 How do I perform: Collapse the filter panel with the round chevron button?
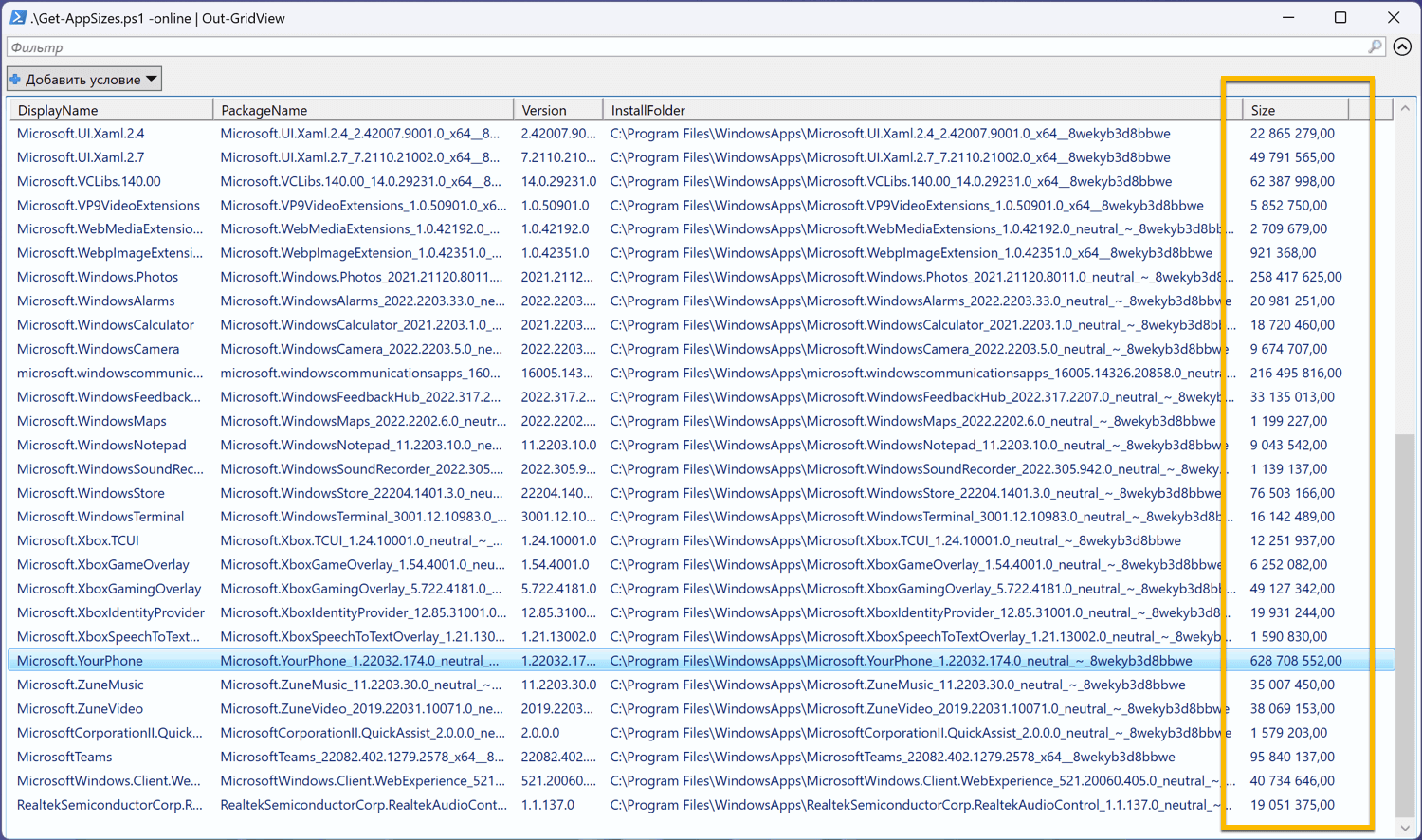[1402, 46]
